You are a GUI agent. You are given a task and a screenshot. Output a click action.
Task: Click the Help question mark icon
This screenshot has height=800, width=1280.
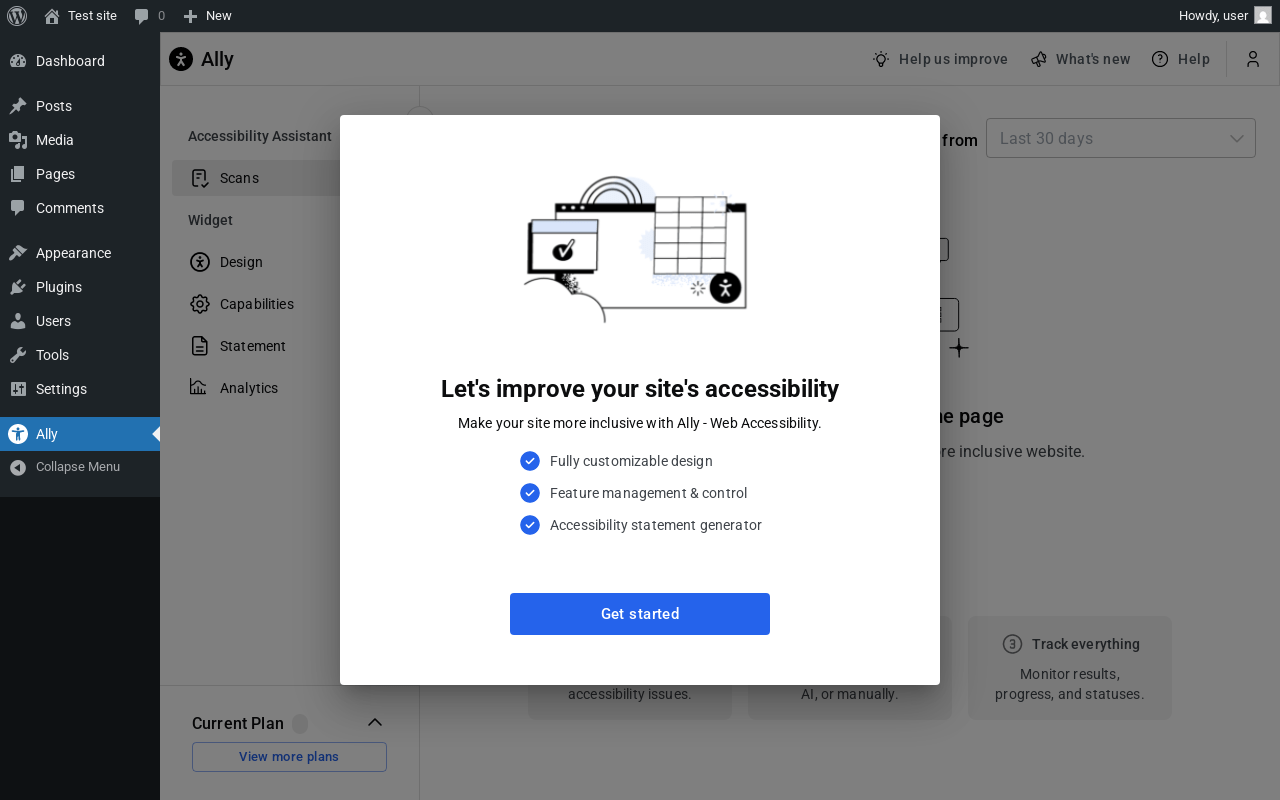1160,59
